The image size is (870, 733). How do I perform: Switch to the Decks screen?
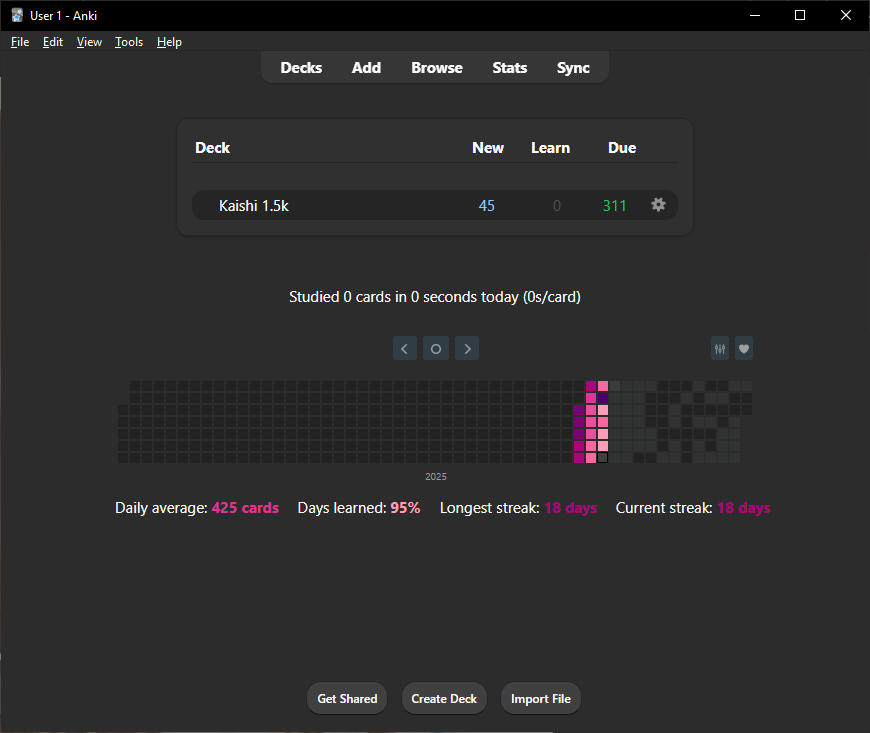(301, 68)
